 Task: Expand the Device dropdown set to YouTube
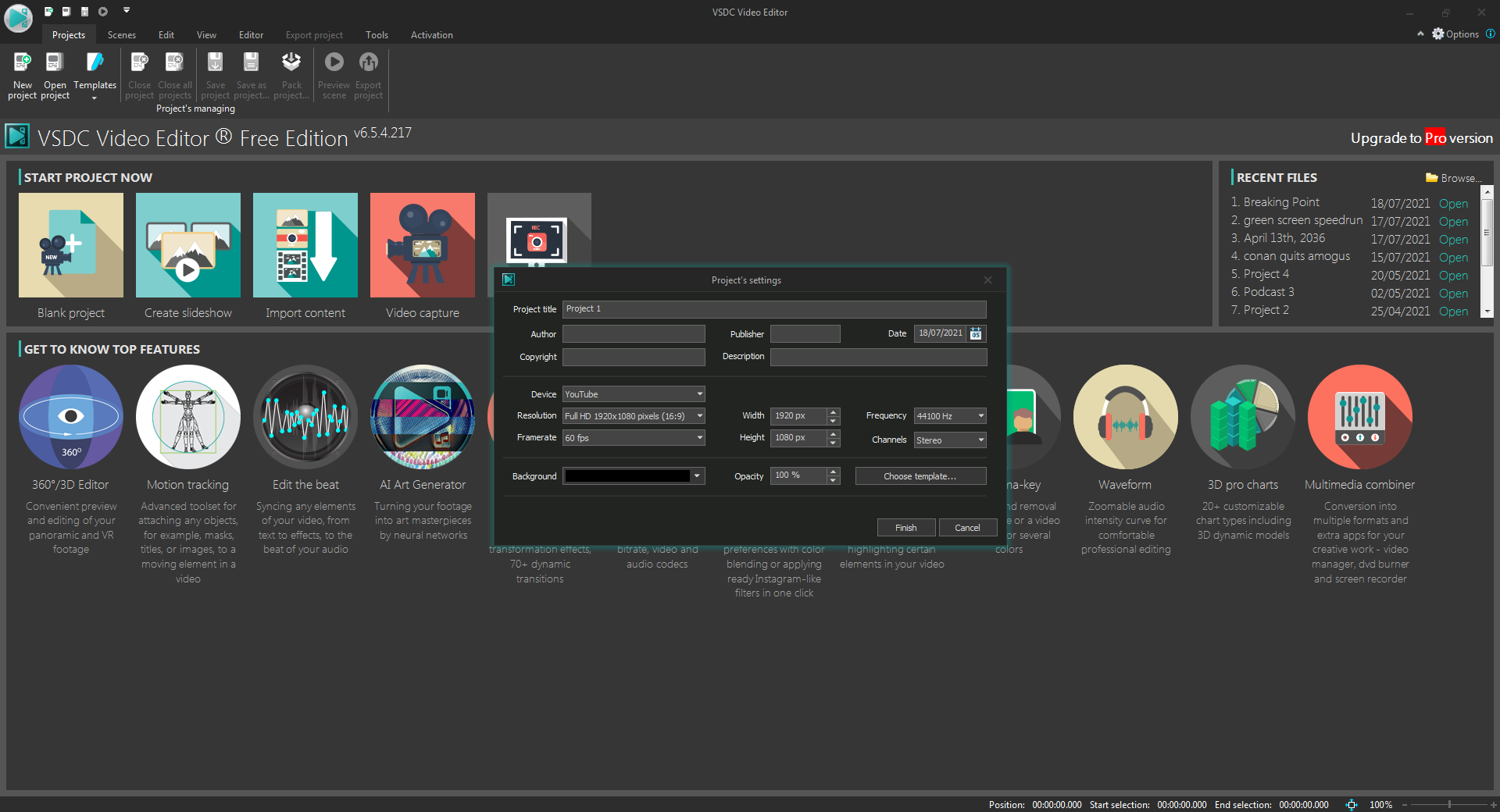634,394
